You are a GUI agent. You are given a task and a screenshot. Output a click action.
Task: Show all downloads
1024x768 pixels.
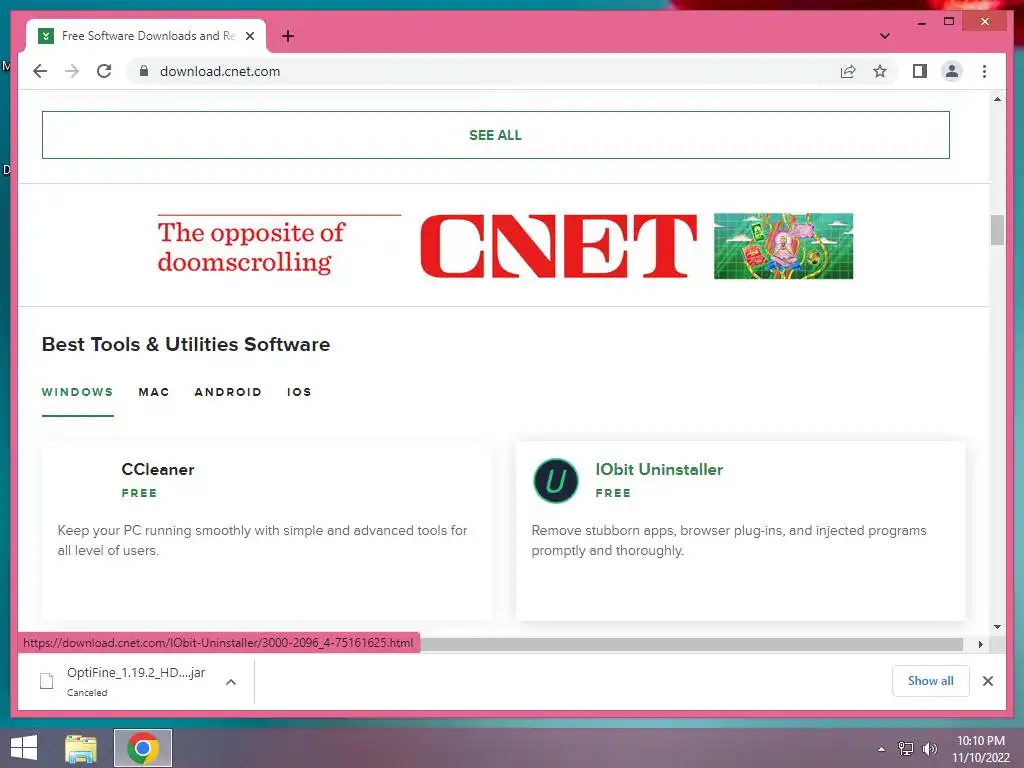point(931,681)
